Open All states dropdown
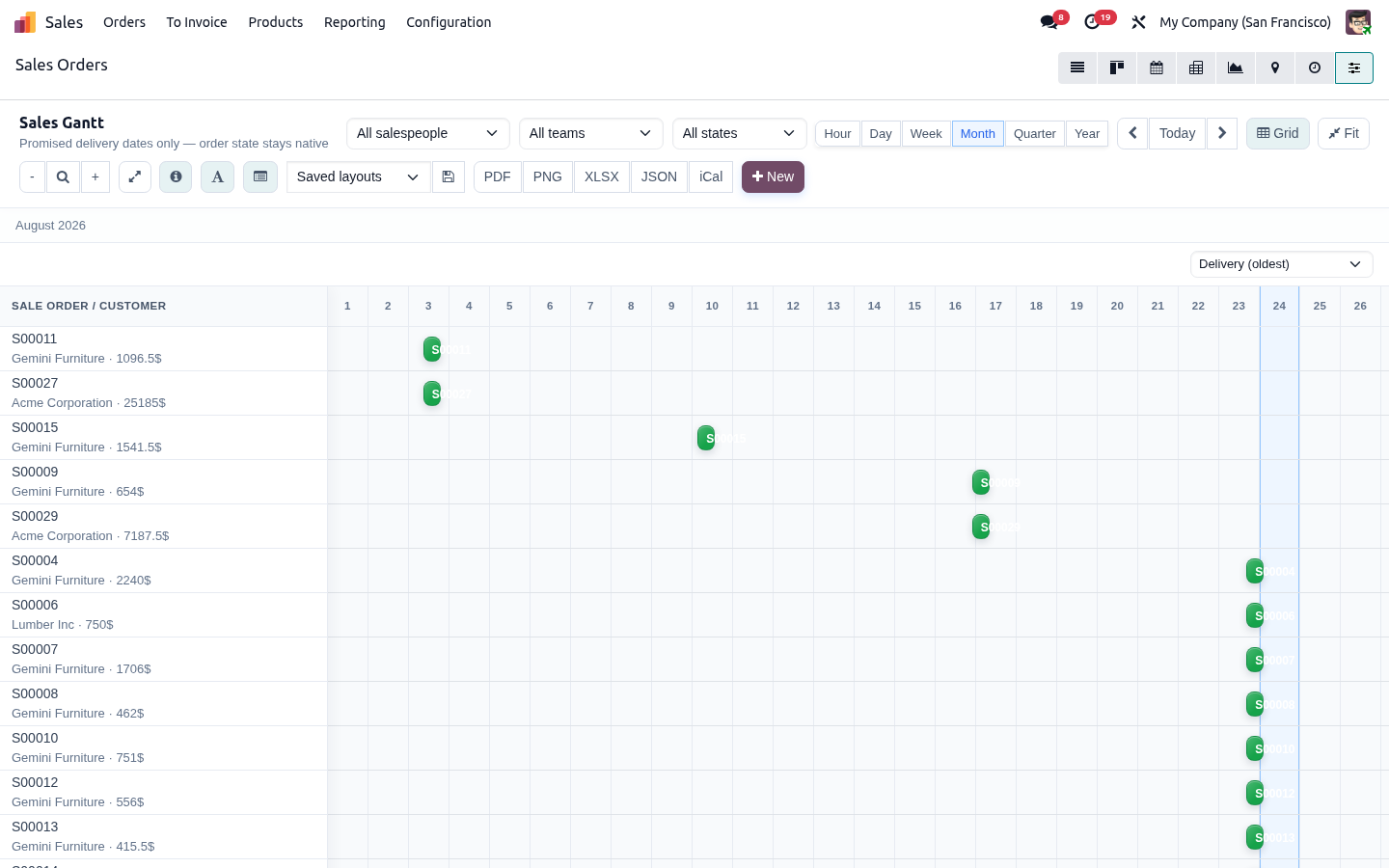This screenshot has width=1389, height=868. tap(739, 133)
